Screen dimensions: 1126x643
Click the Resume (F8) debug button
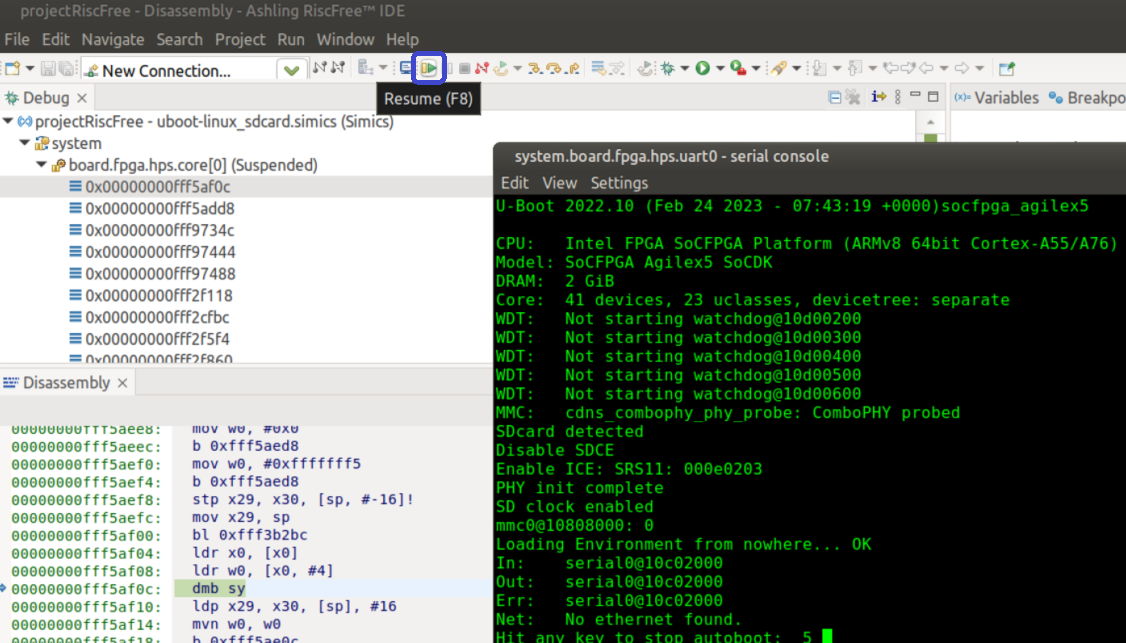click(x=429, y=68)
